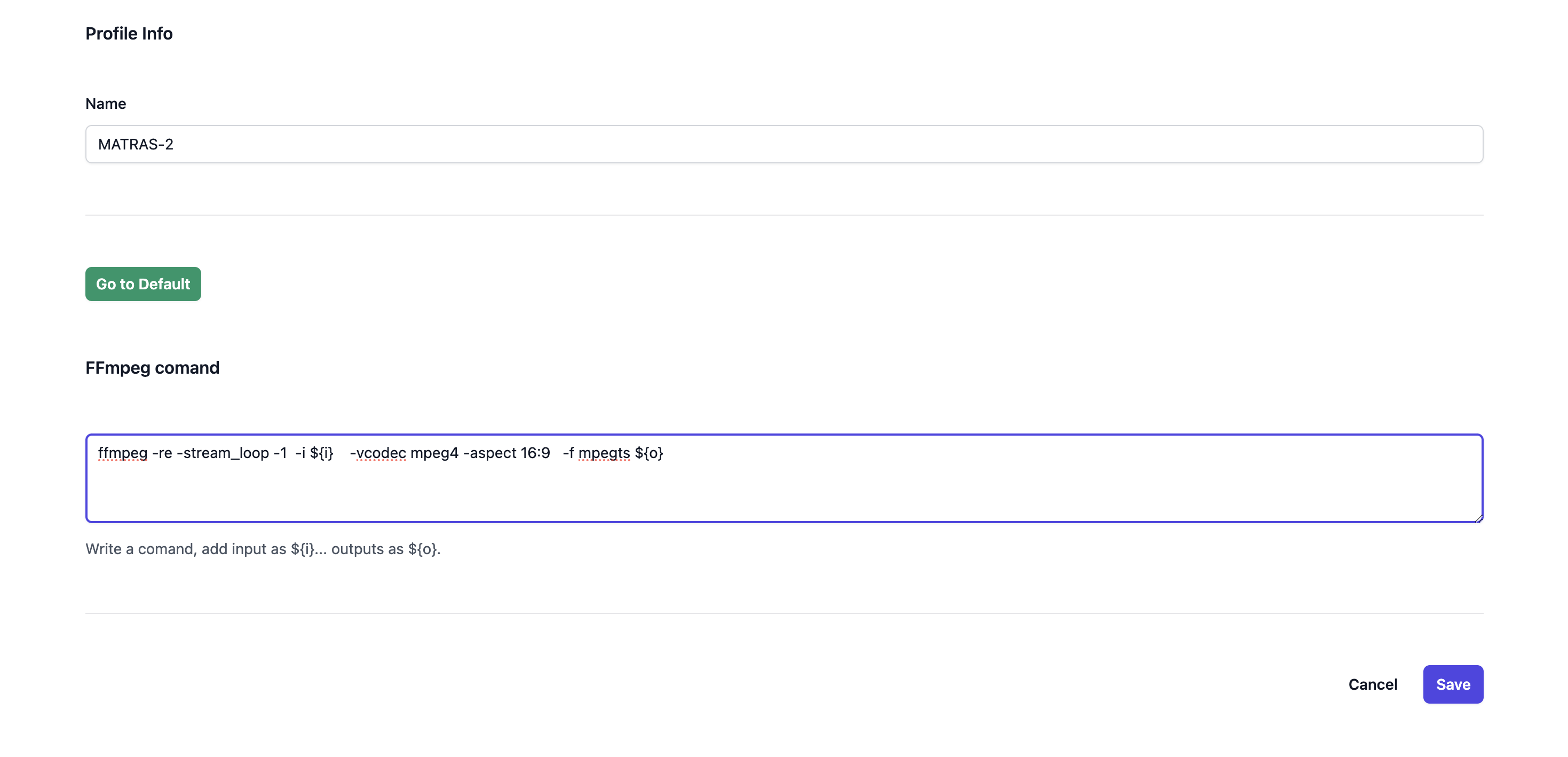
Task: Click the underlined mpegts word
Action: pyautogui.click(x=604, y=453)
